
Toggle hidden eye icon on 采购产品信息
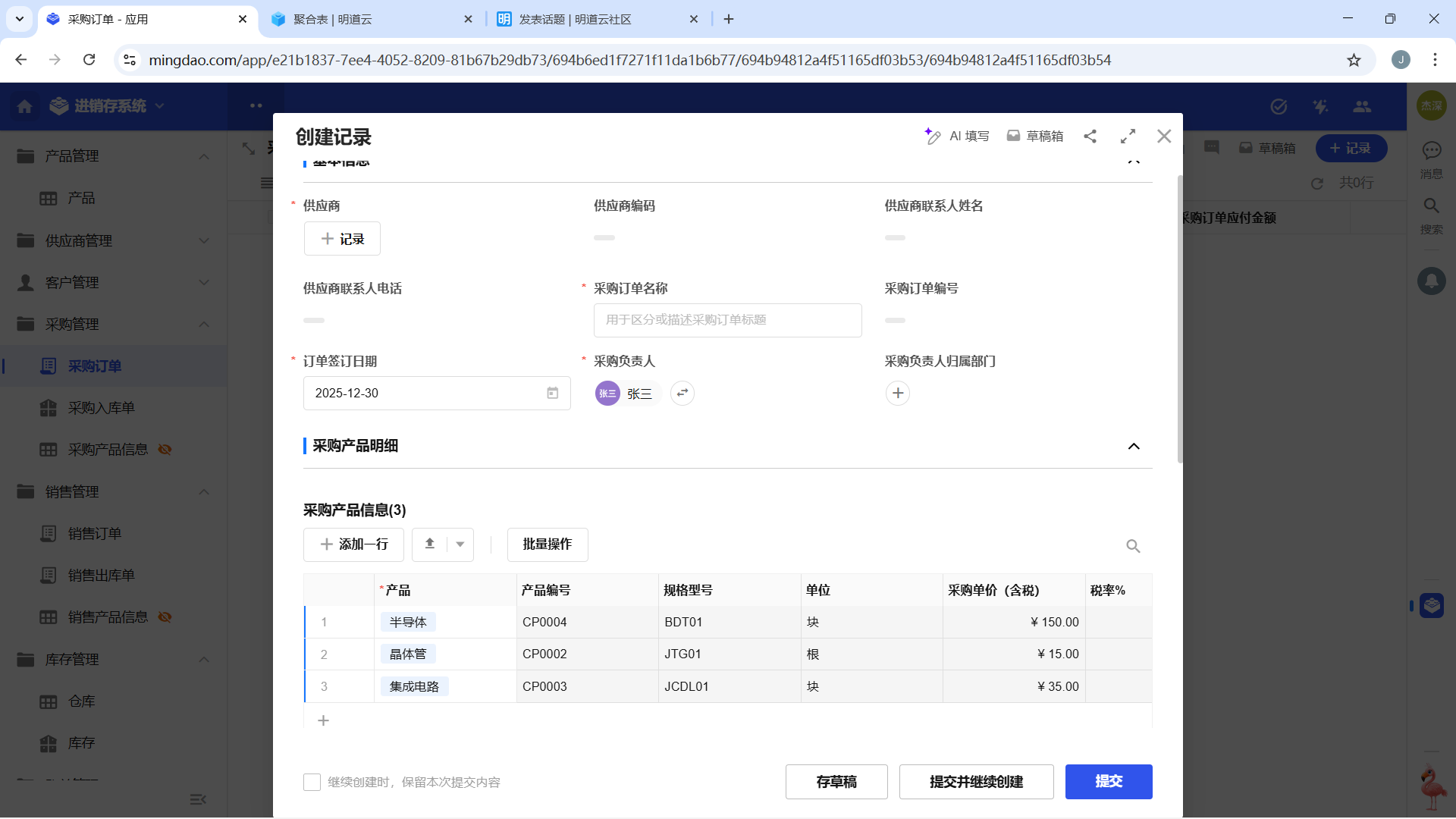point(165,450)
